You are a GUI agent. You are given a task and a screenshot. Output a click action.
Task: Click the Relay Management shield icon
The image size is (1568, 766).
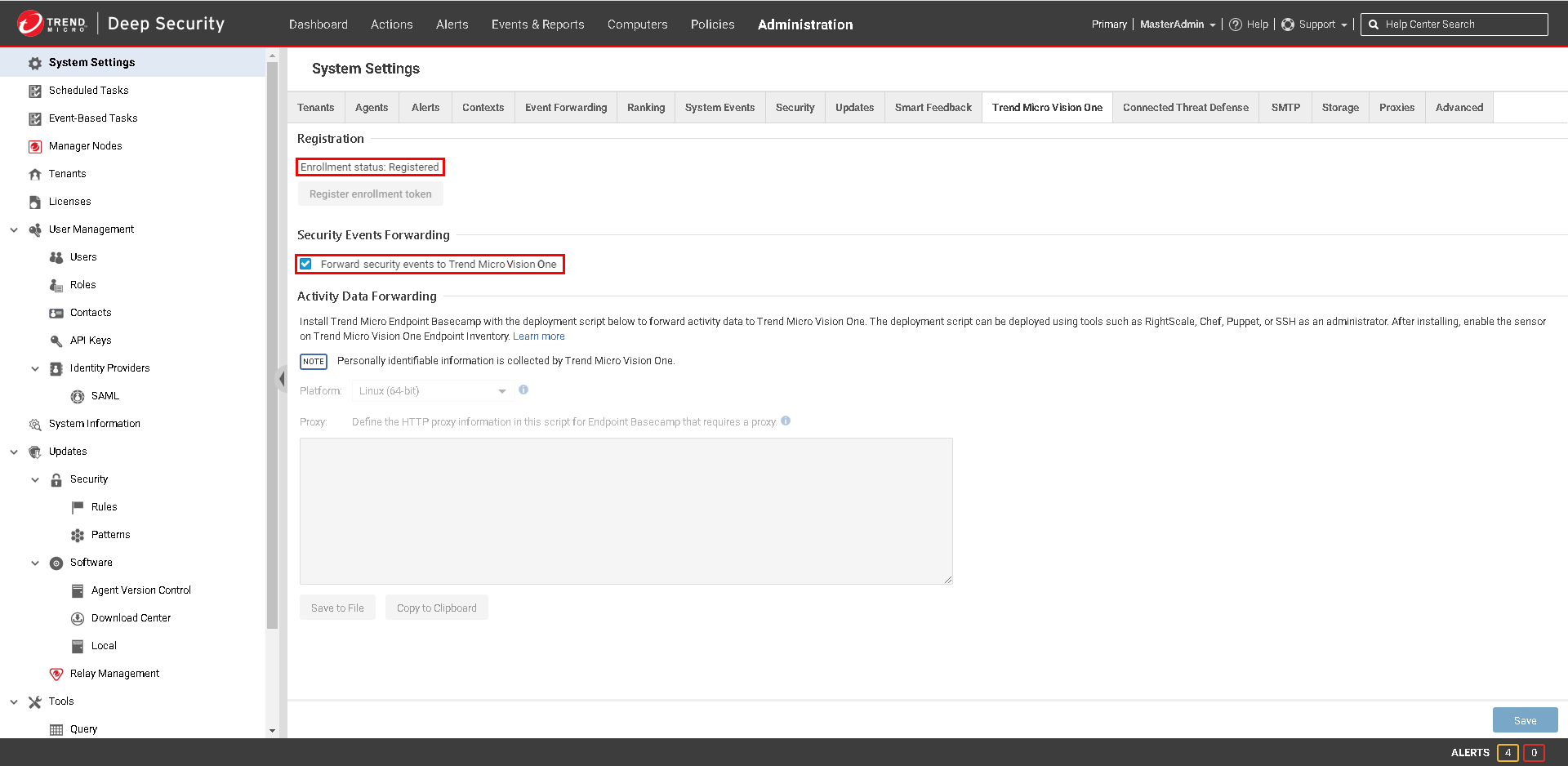(x=56, y=674)
